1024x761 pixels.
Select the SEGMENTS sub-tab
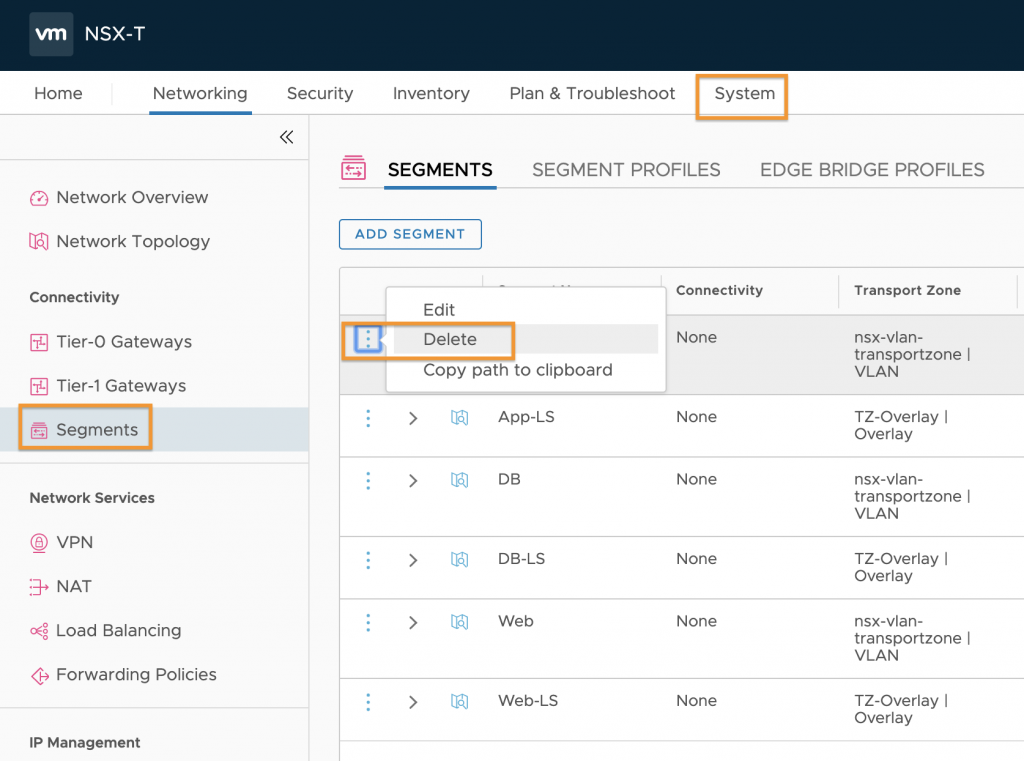click(x=440, y=170)
